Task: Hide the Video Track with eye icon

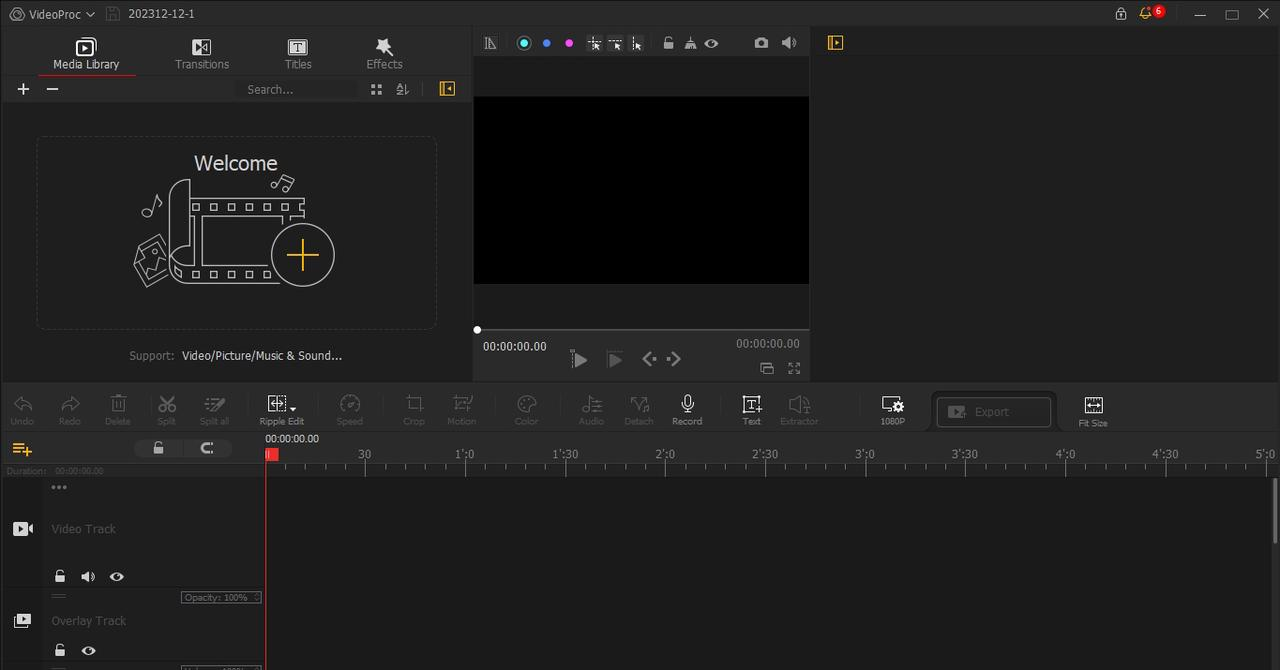Action: click(117, 577)
